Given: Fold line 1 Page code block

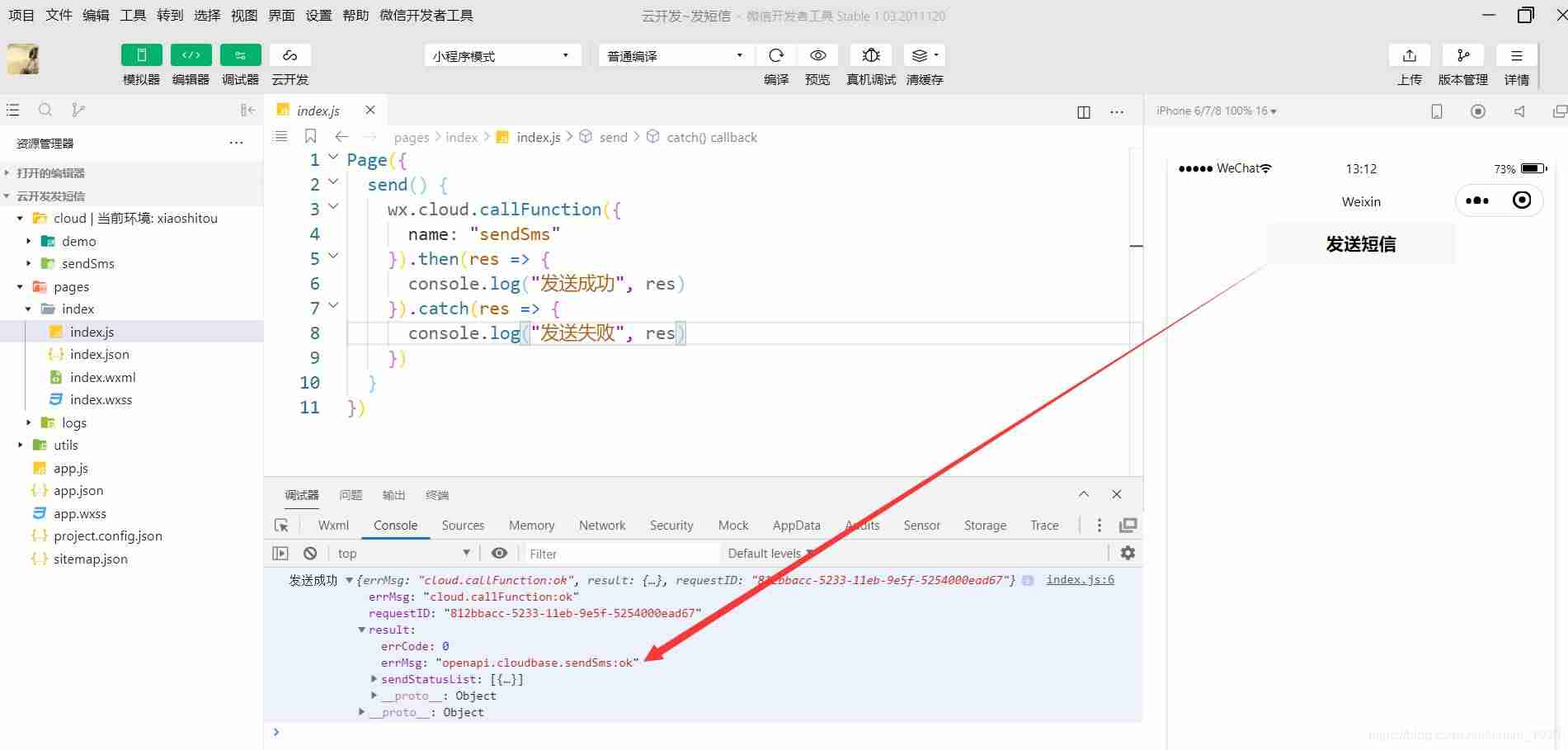Looking at the screenshot, I should point(333,158).
